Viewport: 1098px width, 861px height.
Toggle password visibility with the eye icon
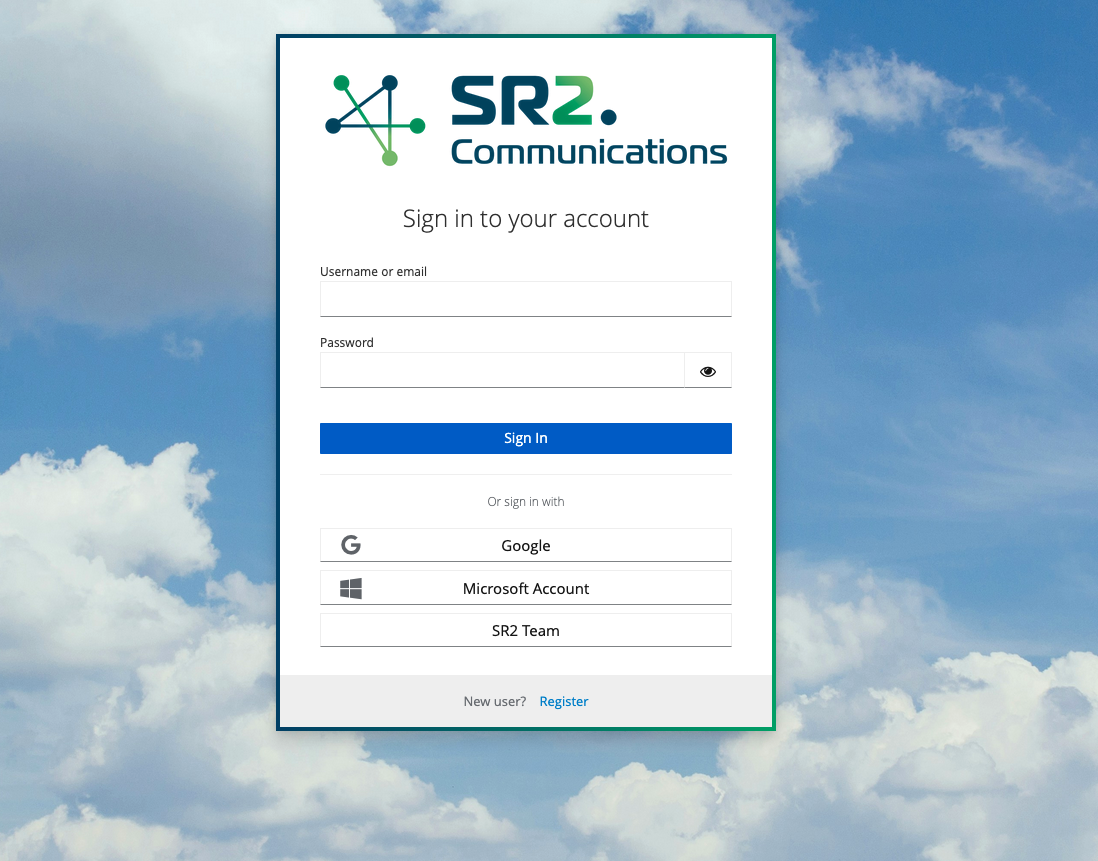click(x=707, y=370)
